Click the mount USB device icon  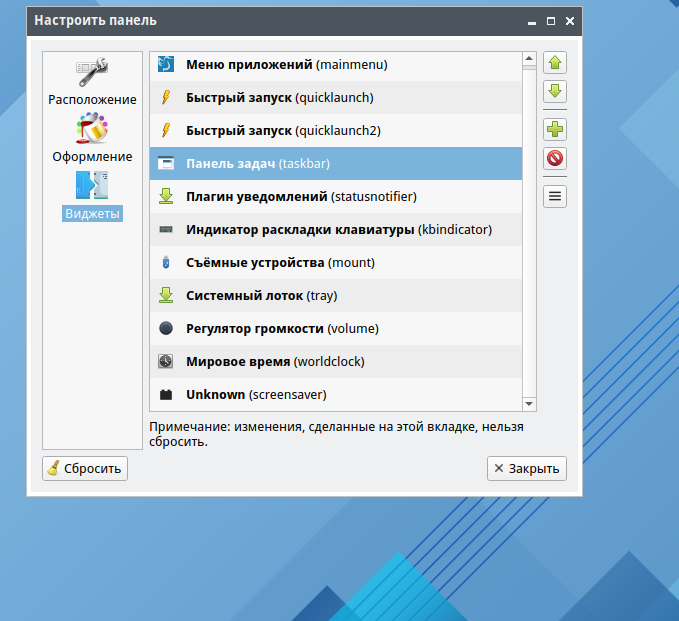click(x=166, y=262)
